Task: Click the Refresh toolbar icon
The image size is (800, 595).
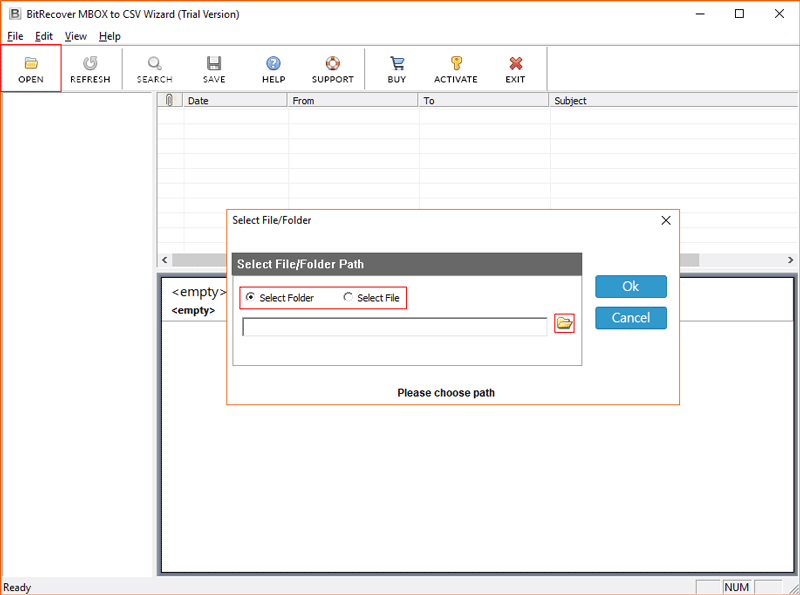Action: click(x=90, y=68)
